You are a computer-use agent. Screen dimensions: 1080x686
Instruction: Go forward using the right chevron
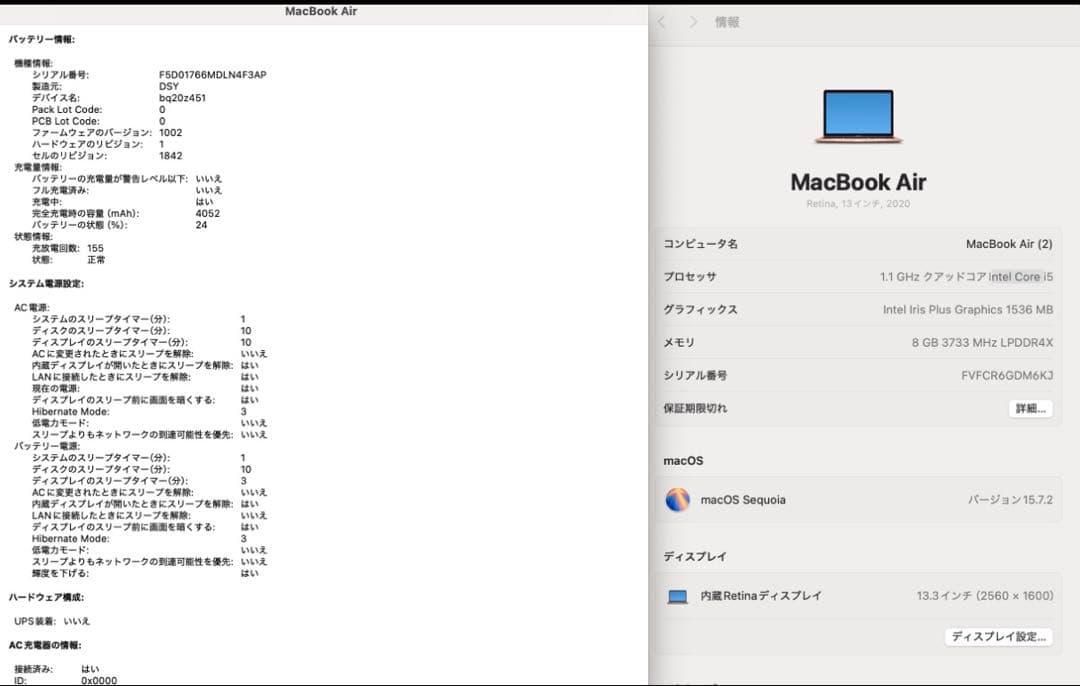click(x=693, y=22)
